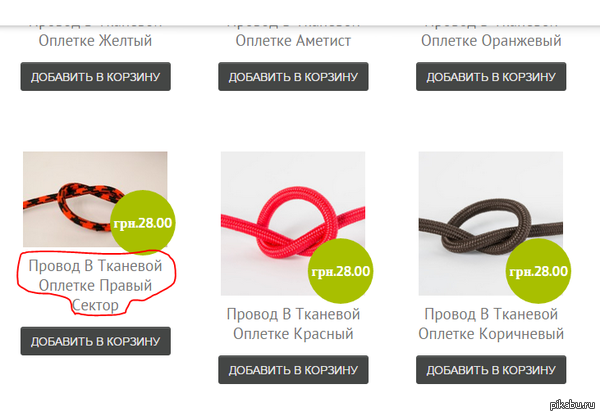The height and width of the screenshot is (416, 600).
Task: Click the green price badge on the red wire
Action: [x=341, y=271]
